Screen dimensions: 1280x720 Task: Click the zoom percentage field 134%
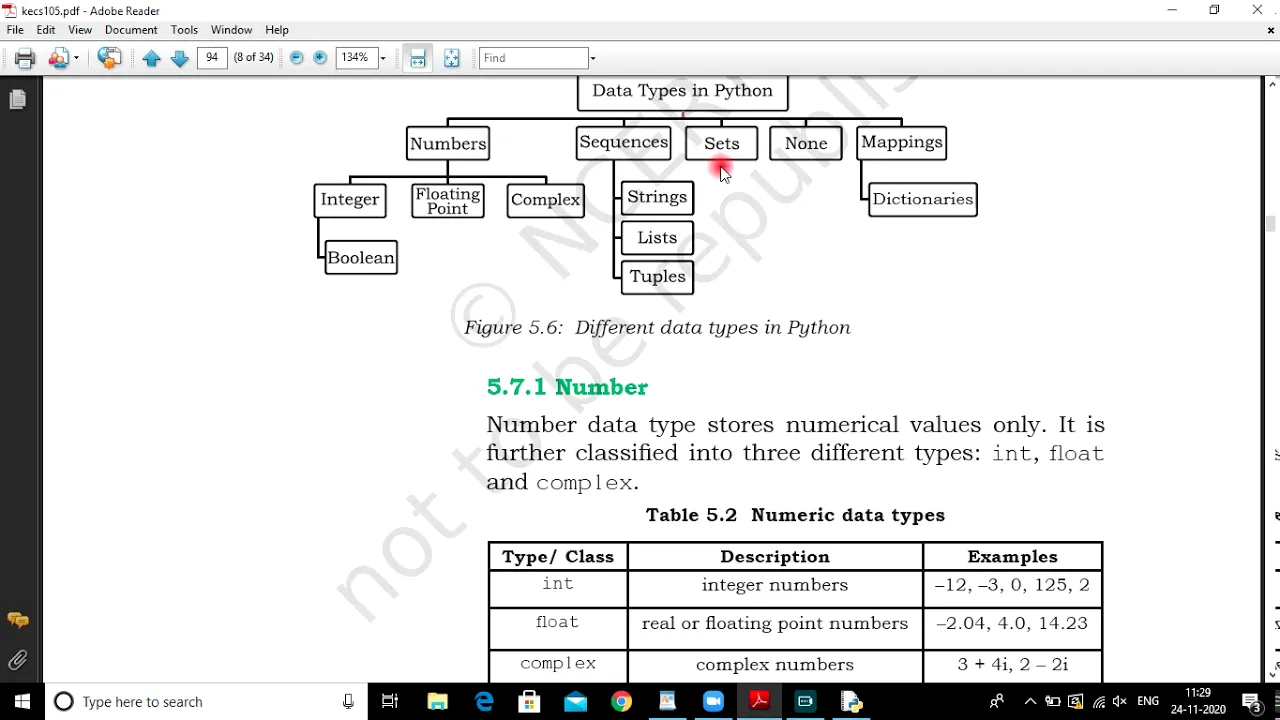356,58
